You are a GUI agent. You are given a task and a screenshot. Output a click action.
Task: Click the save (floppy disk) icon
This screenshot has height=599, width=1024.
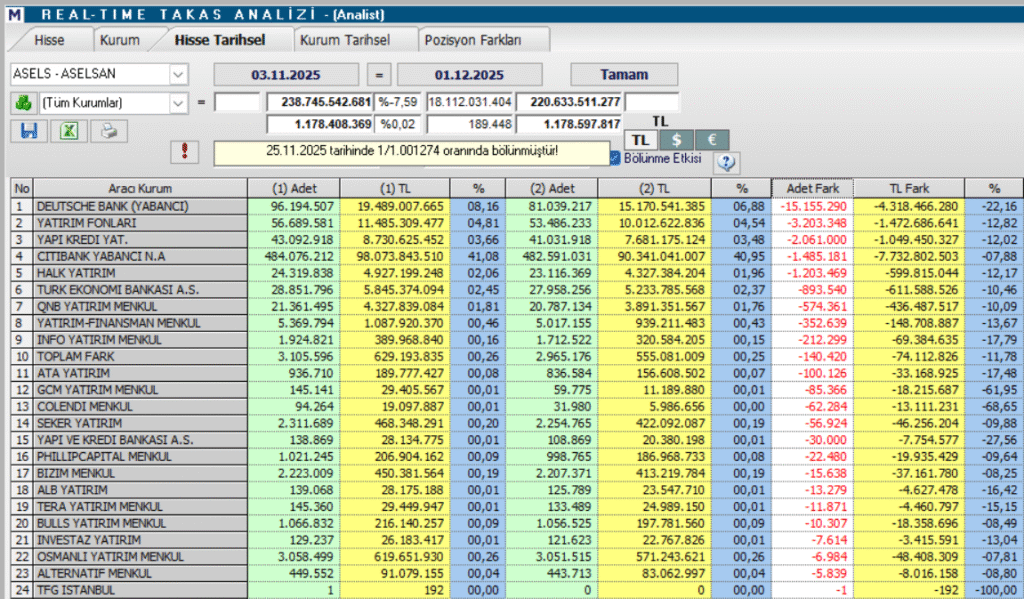point(28,131)
